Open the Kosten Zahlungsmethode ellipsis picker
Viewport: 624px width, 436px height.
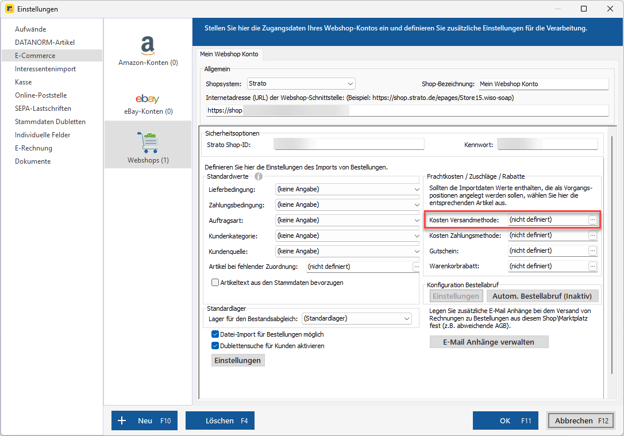[593, 236]
